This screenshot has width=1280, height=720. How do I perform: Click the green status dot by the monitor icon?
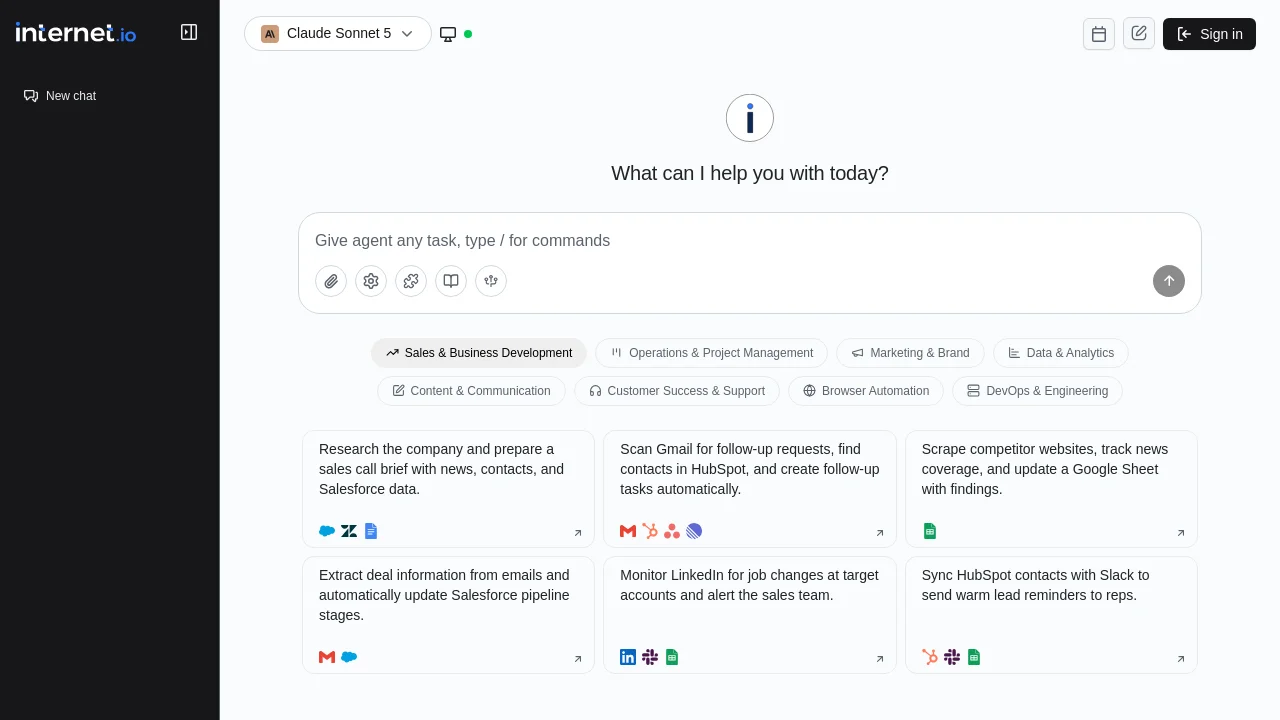tap(468, 34)
